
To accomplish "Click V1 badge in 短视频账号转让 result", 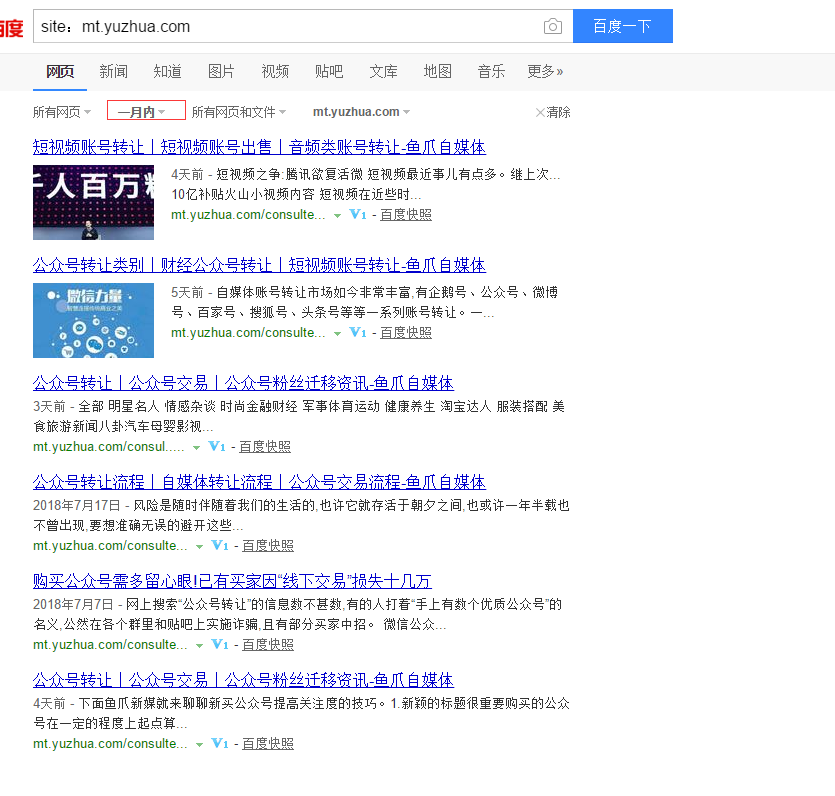I will (358, 215).
